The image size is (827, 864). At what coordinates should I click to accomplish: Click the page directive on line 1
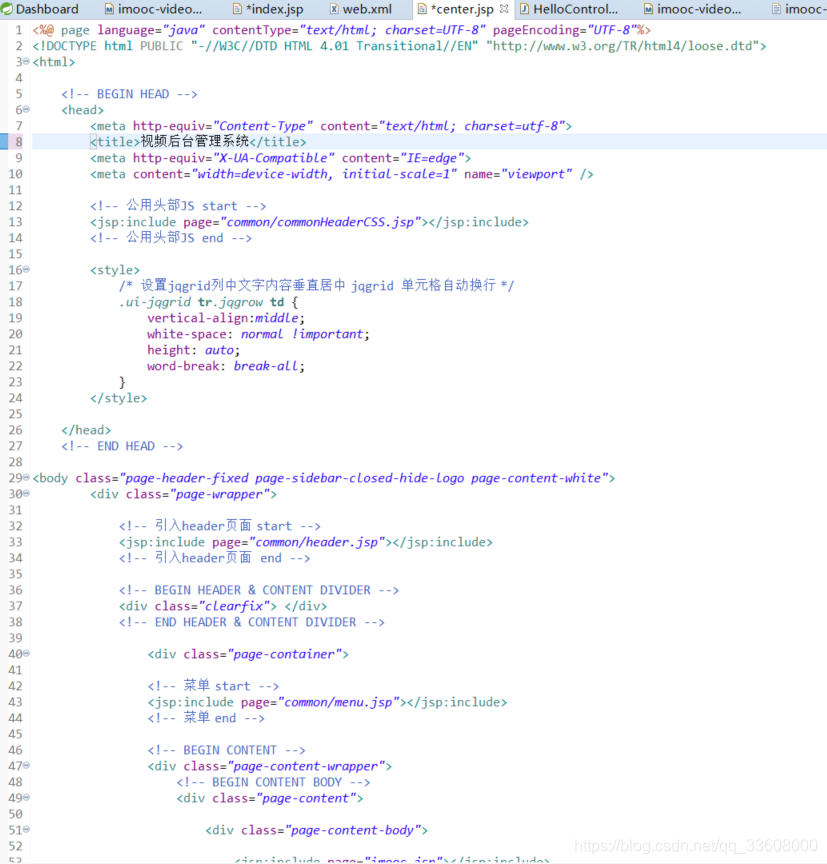point(342,30)
